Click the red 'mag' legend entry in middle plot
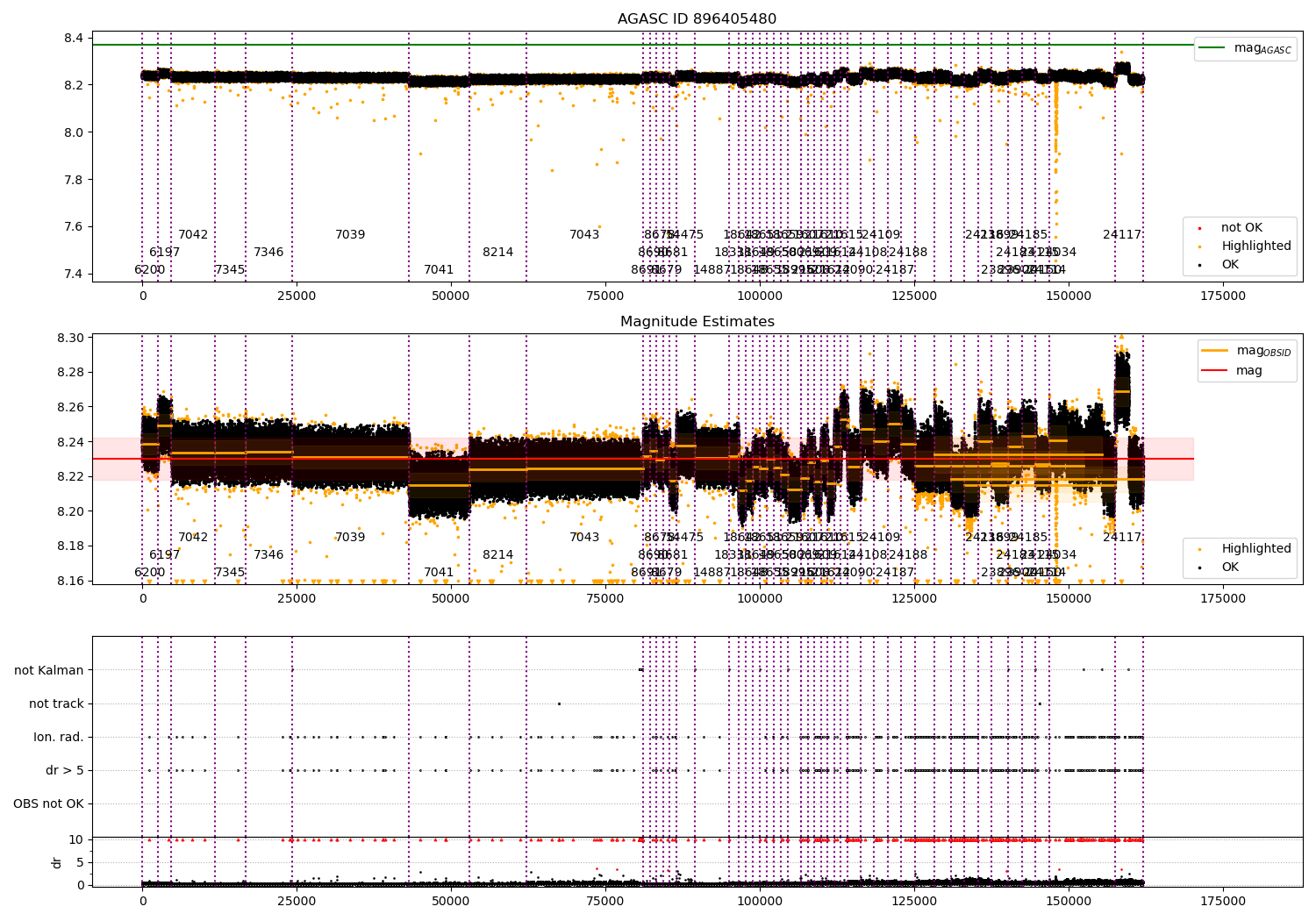The height and width of the screenshot is (921, 1316). (x=1233, y=371)
